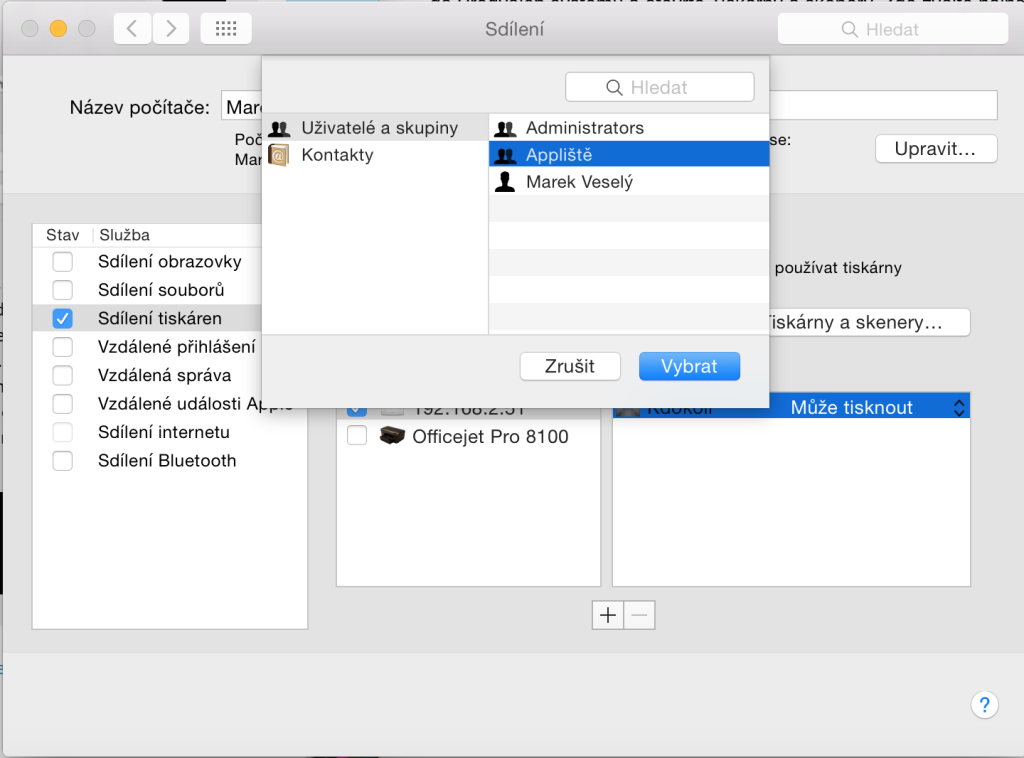Select Administrators in the user list
Screen dimensions: 1024x758
coord(629,128)
